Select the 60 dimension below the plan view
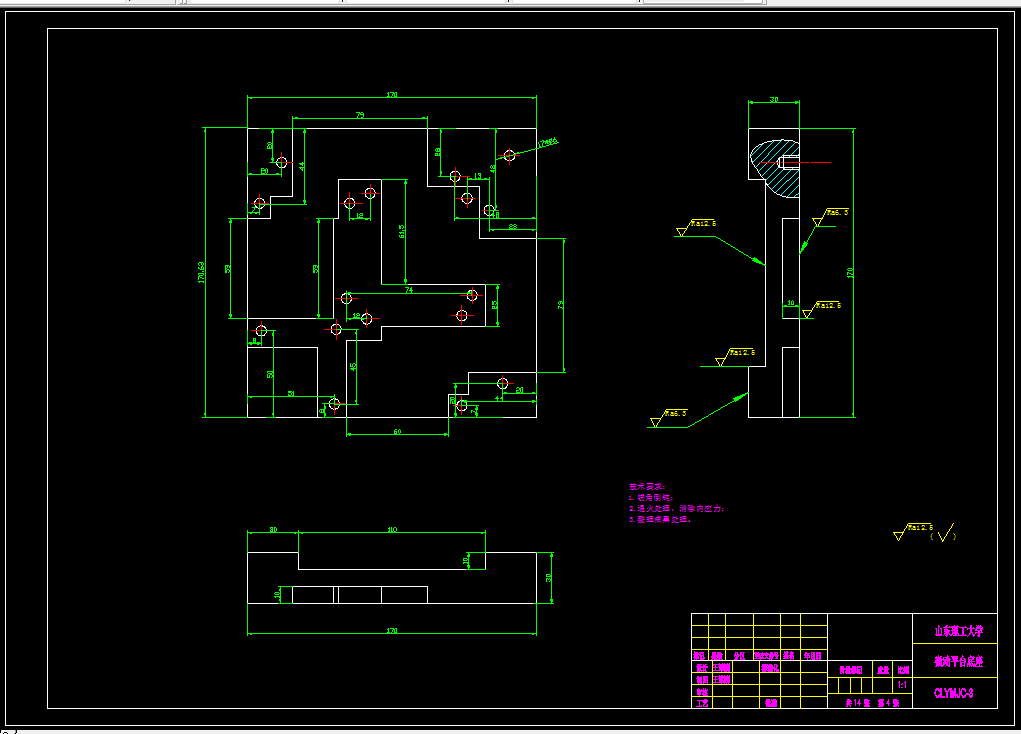 (397, 432)
